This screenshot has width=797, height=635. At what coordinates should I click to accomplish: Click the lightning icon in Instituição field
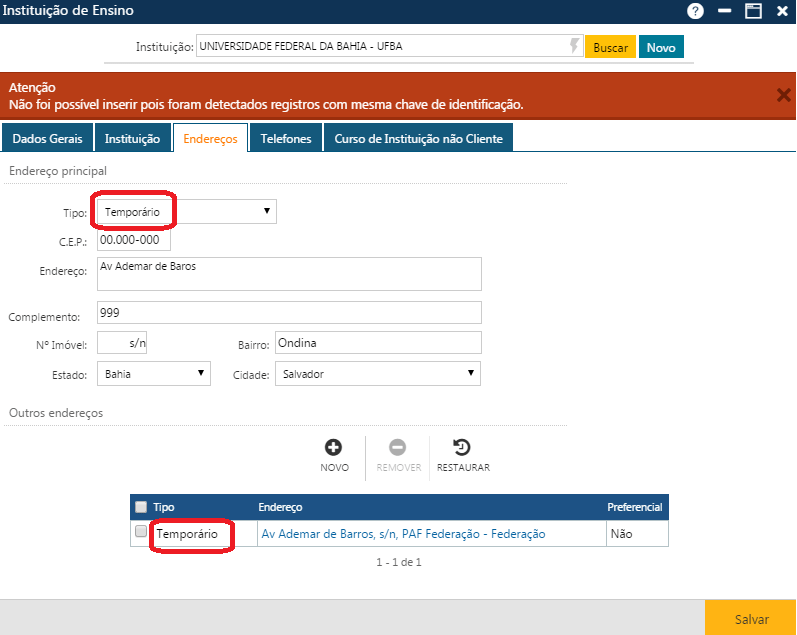(x=573, y=46)
